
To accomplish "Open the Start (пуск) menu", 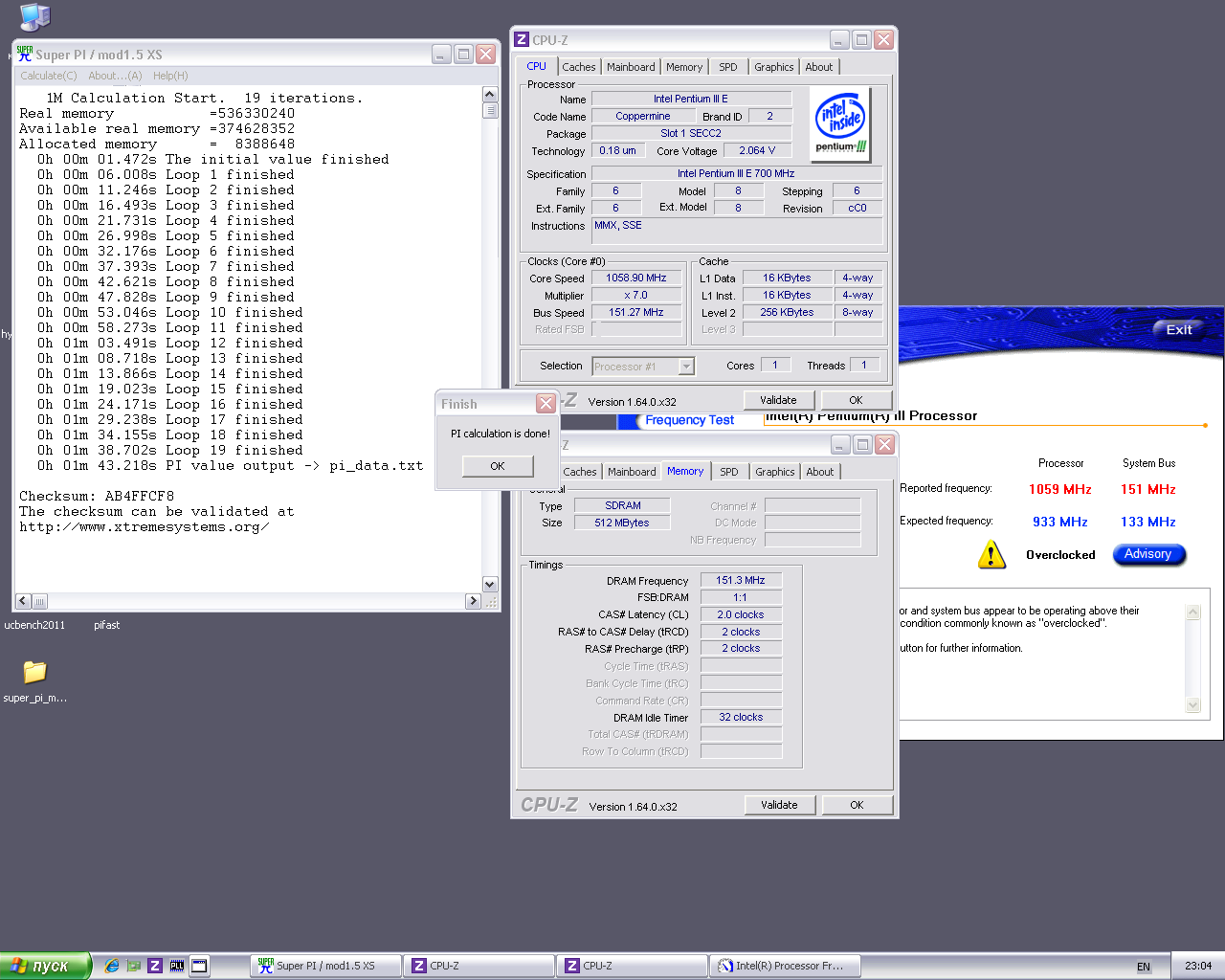I will click(45, 966).
